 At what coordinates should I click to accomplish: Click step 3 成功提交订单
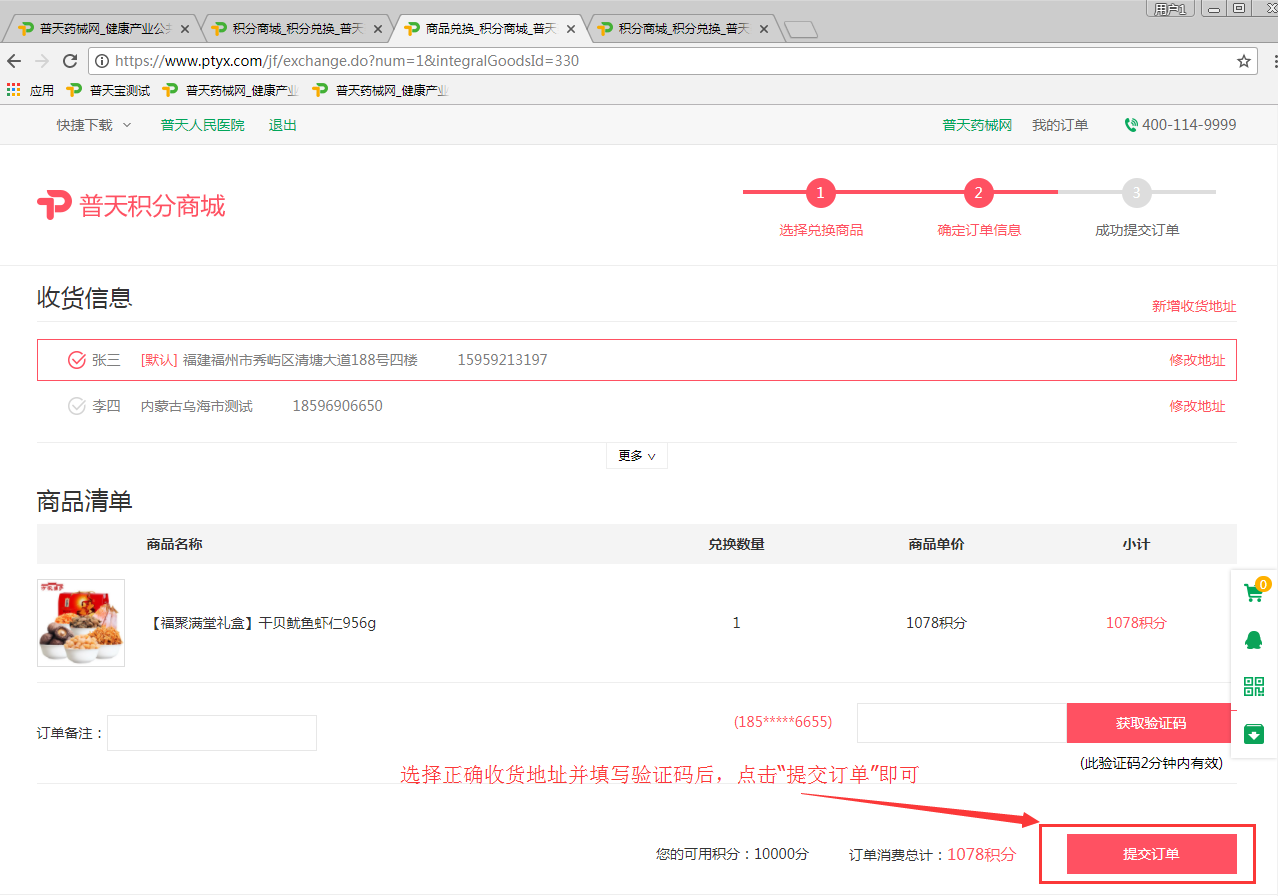(x=1137, y=207)
